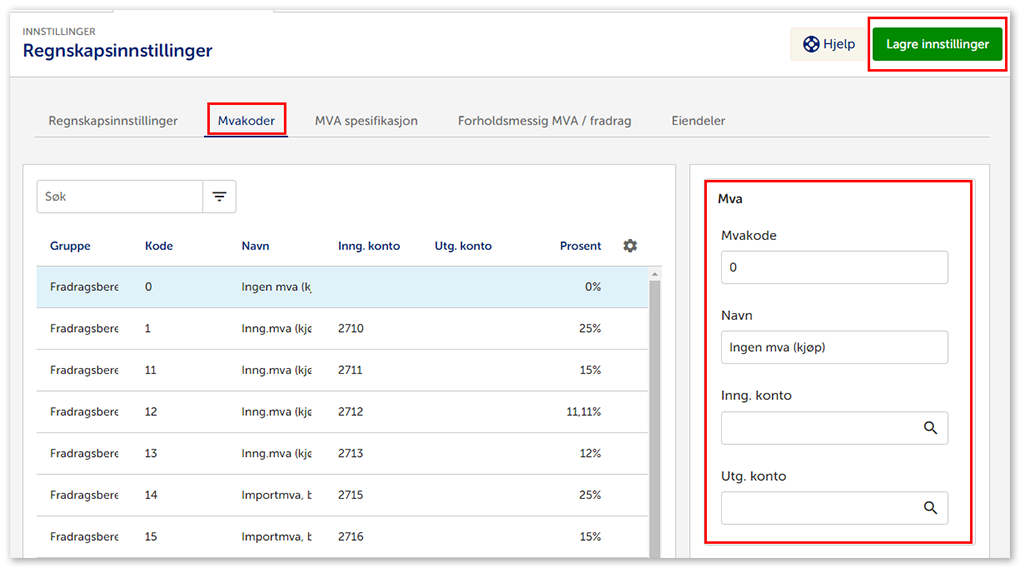Image resolution: width=1020 pixels, height=568 pixels.
Task: Click magnifier in Inng. konto field
Action: click(x=930, y=428)
